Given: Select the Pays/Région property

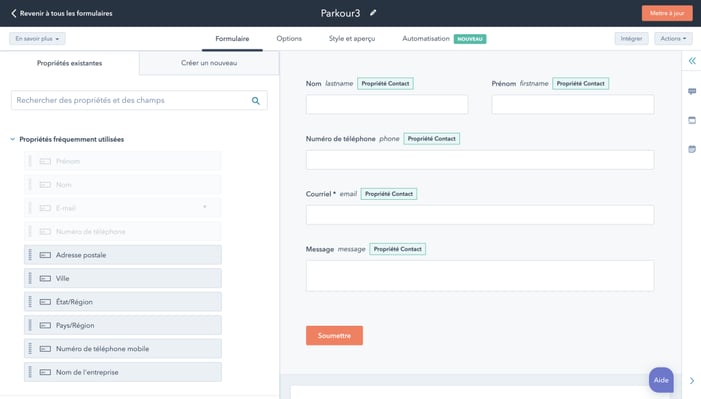Looking at the screenshot, I should (x=123, y=325).
